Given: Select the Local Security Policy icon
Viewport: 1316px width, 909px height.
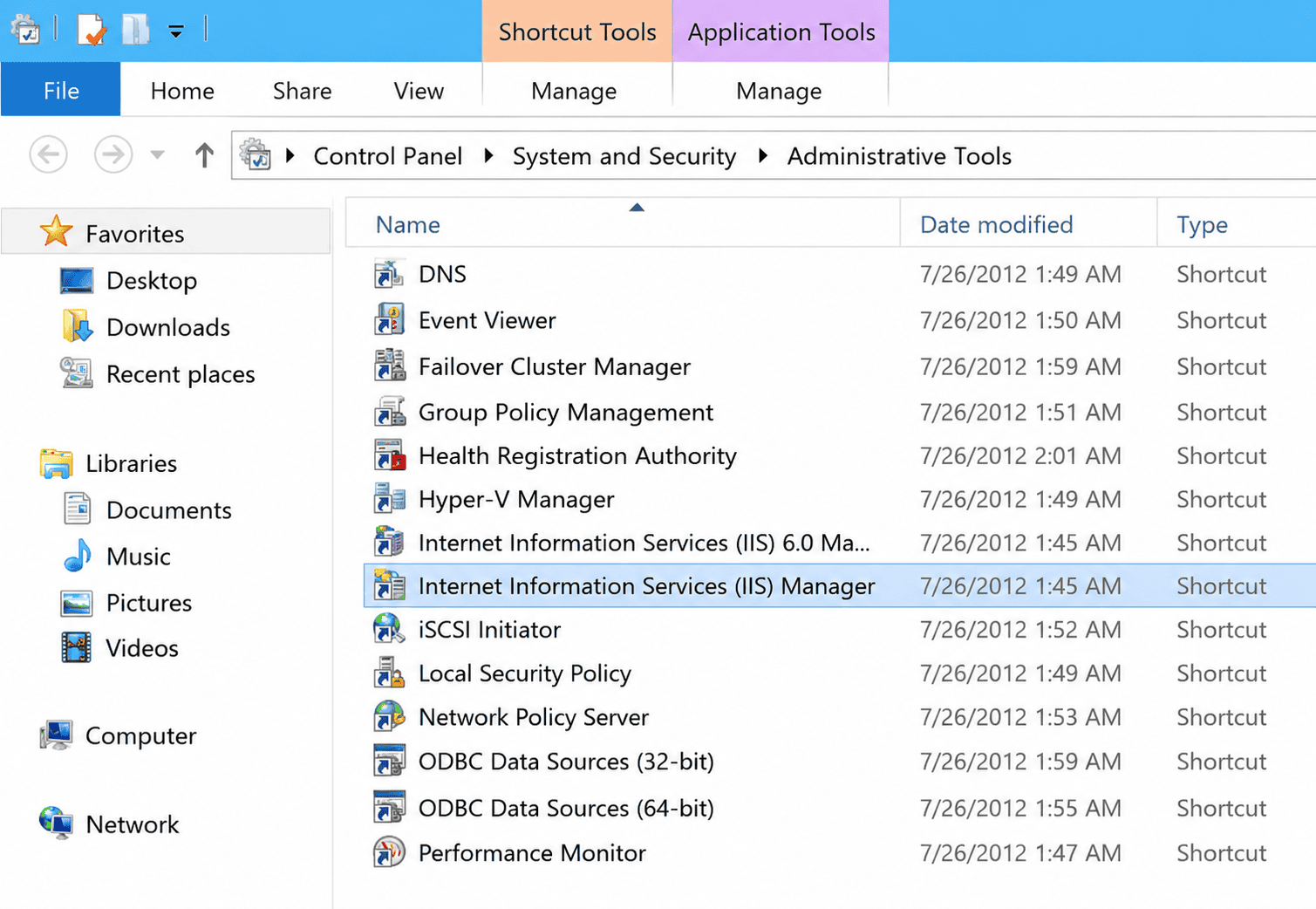Looking at the screenshot, I should pyautogui.click(x=389, y=673).
